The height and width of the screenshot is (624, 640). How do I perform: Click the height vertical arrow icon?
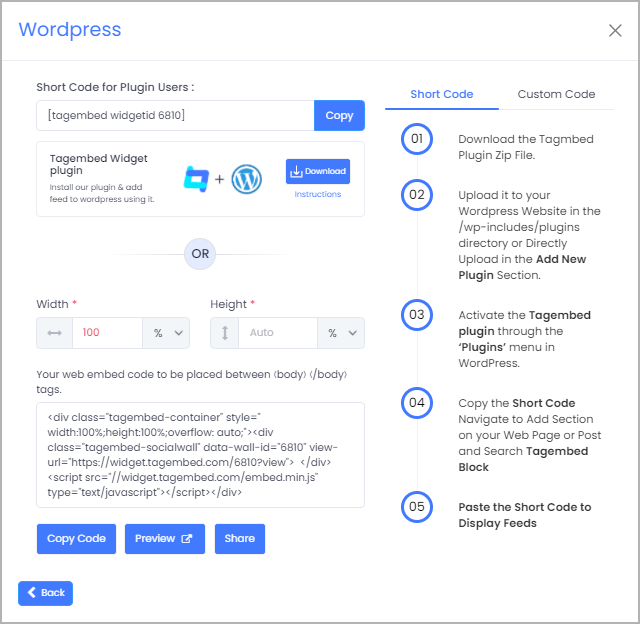coord(224,333)
